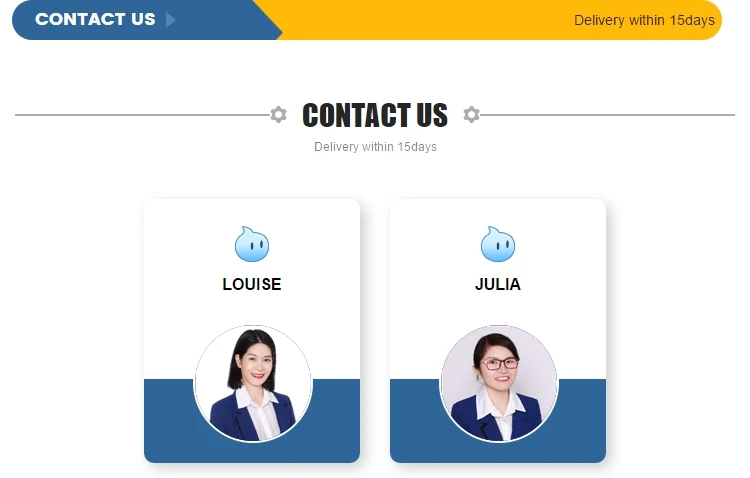The image size is (750, 478).
Task: Click Delivery within 15days text in the yellow banner
Action: click(x=644, y=20)
